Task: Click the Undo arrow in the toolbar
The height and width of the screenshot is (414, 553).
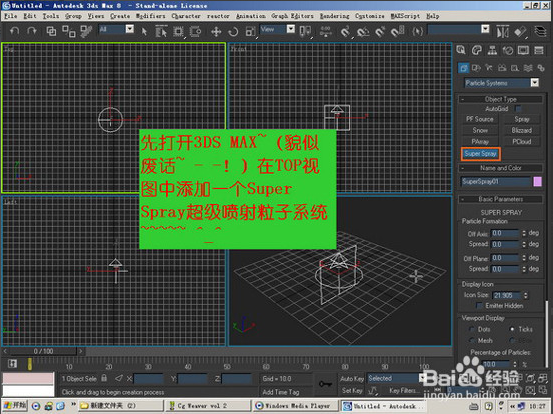Action: (14, 31)
